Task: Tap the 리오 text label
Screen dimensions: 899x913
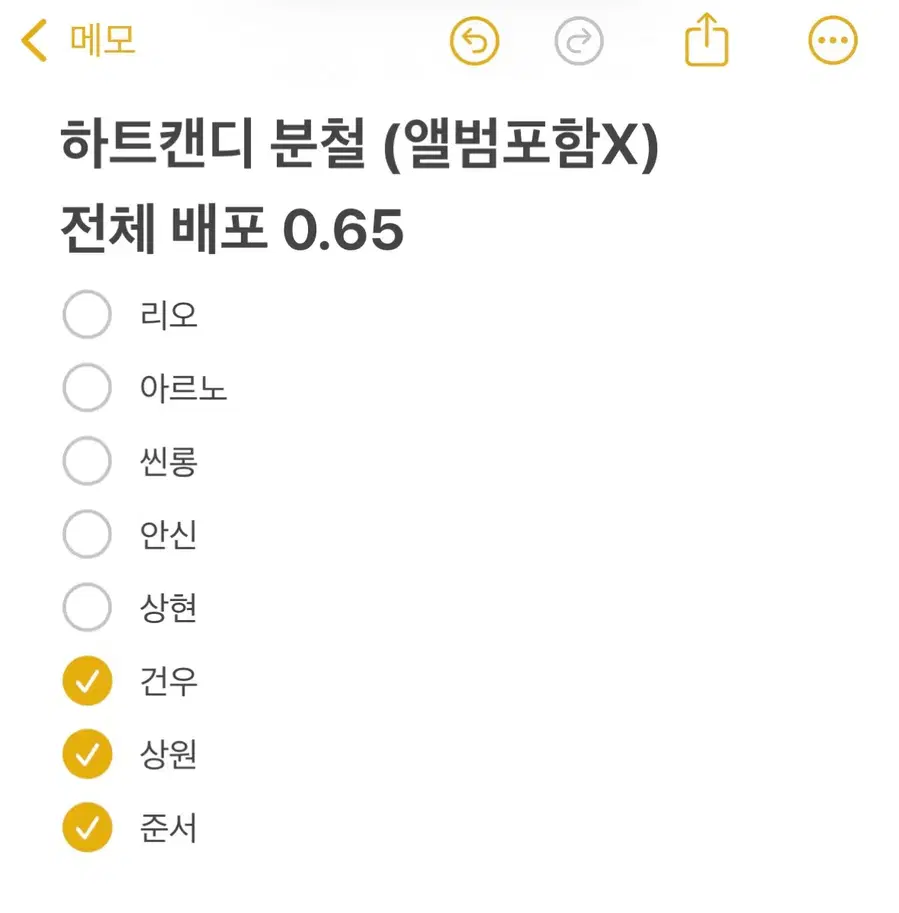Action: pyautogui.click(x=169, y=315)
